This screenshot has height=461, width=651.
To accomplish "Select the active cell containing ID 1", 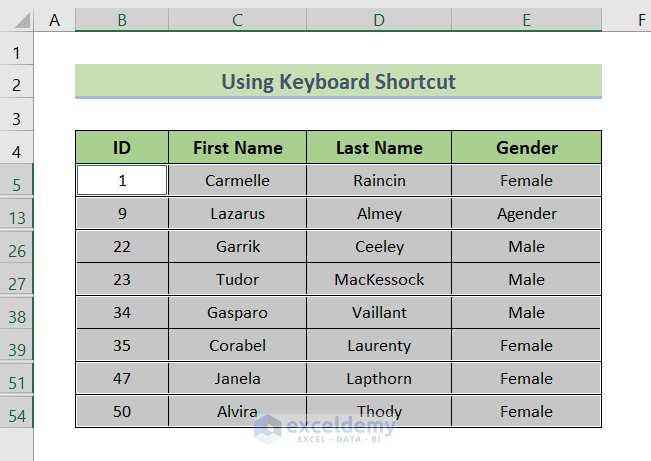I will pyautogui.click(x=122, y=180).
